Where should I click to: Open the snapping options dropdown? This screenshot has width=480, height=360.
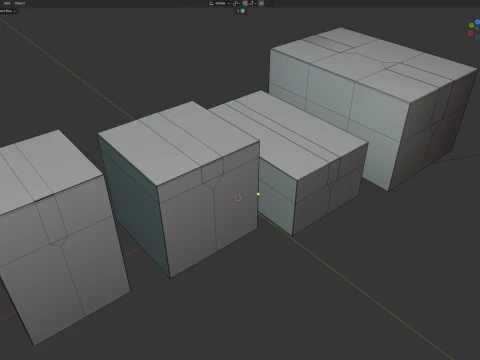252,3
